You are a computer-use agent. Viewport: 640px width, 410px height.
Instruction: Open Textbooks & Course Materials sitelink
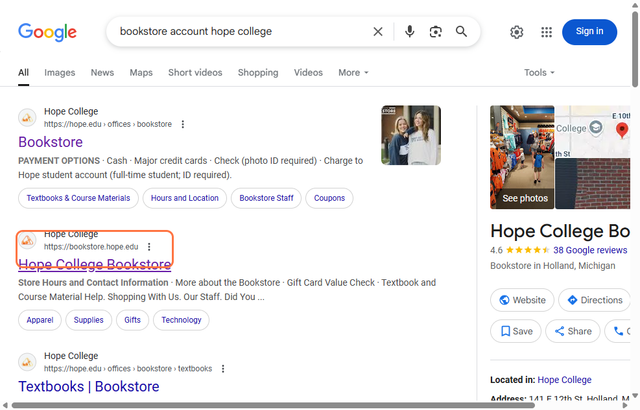pyautogui.click(x=78, y=198)
